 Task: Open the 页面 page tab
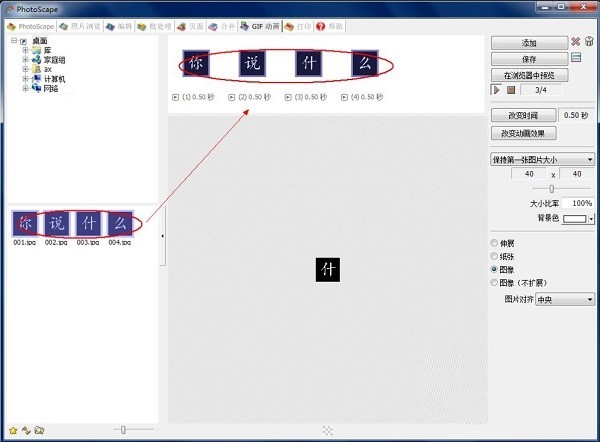click(x=190, y=26)
